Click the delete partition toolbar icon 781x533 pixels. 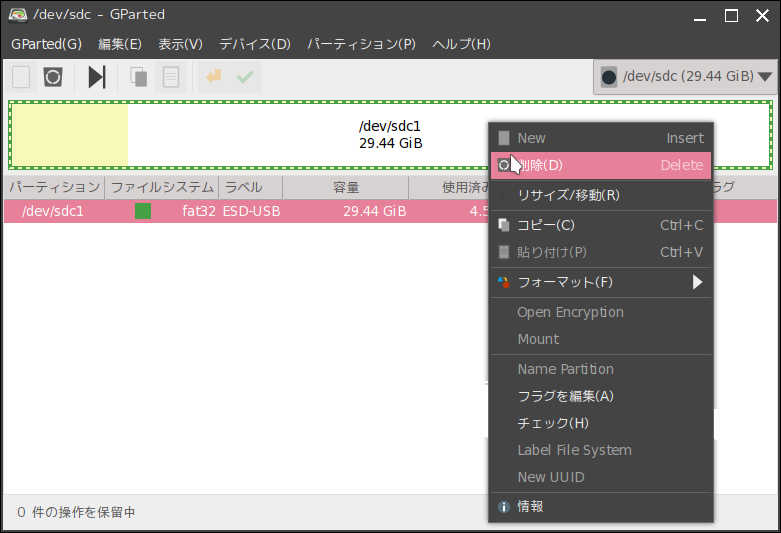point(53,77)
